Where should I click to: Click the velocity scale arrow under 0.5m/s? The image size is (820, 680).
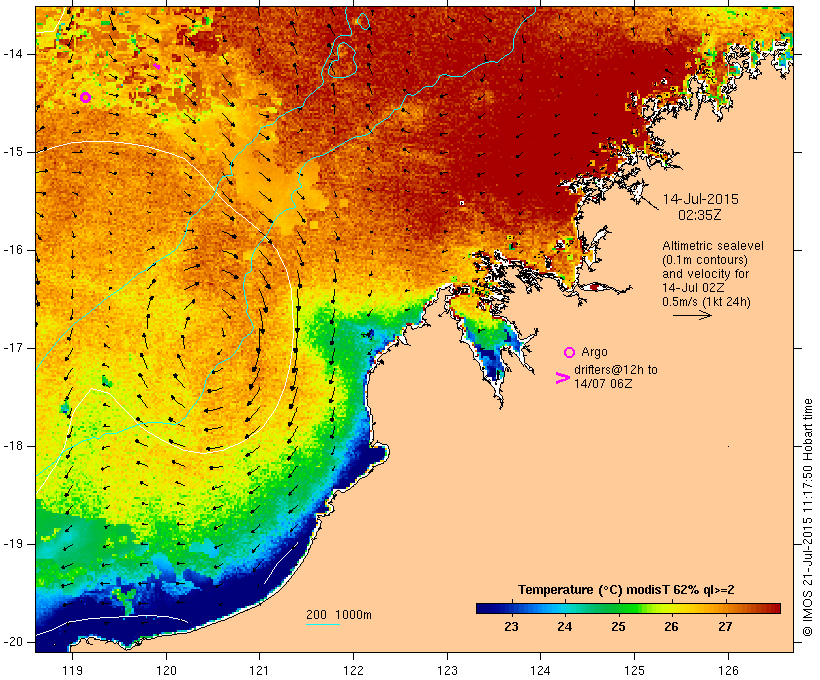coord(692,315)
